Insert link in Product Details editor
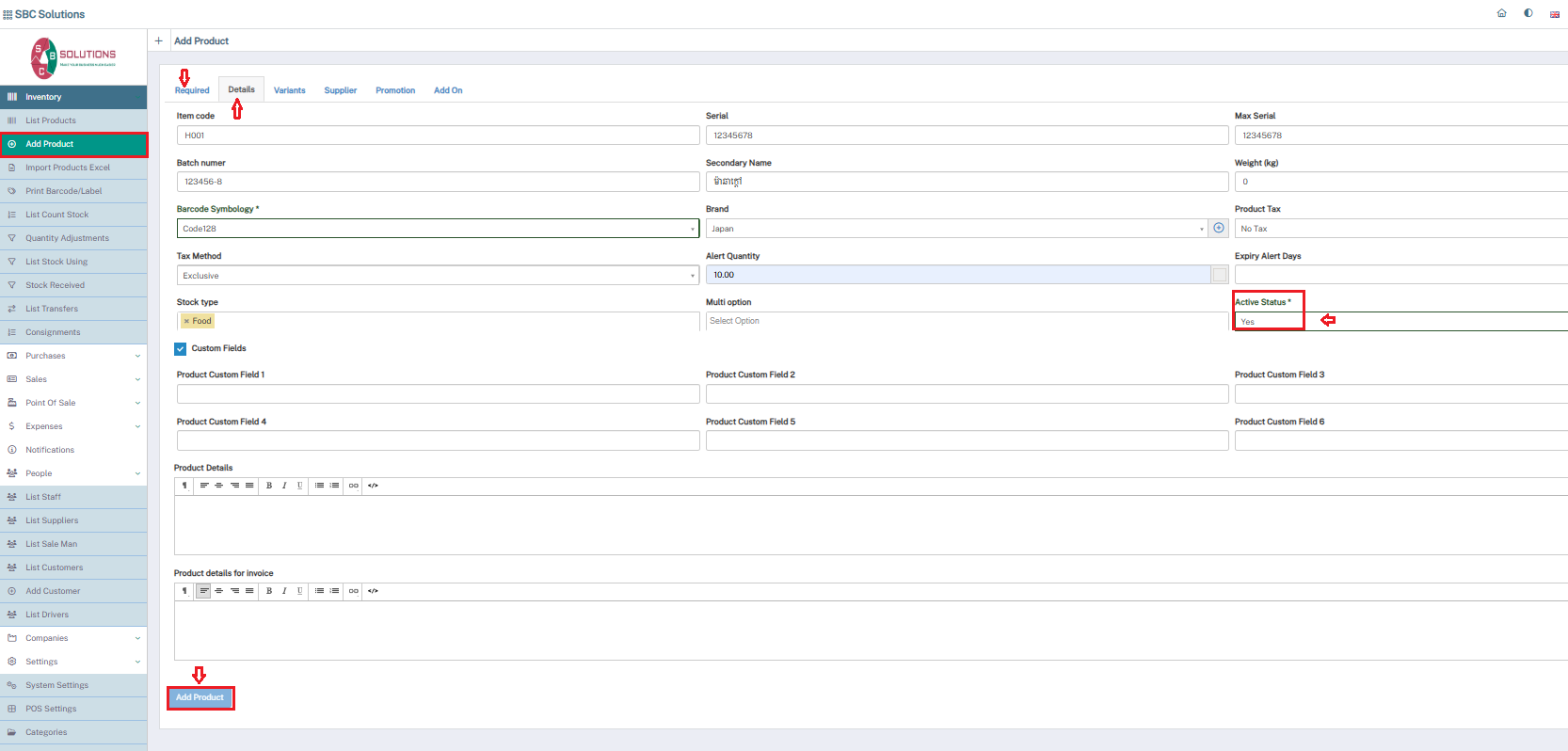 (354, 486)
